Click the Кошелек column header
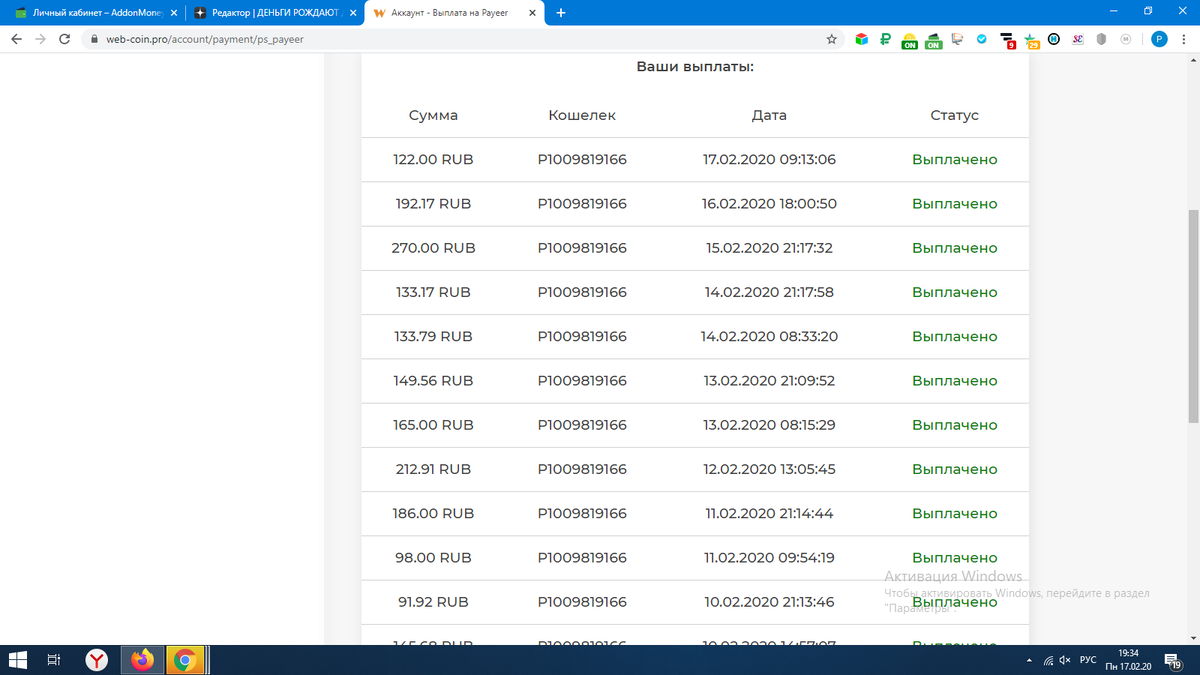Image resolution: width=1200 pixels, height=675 pixels. pyautogui.click(x=582, y=115)
